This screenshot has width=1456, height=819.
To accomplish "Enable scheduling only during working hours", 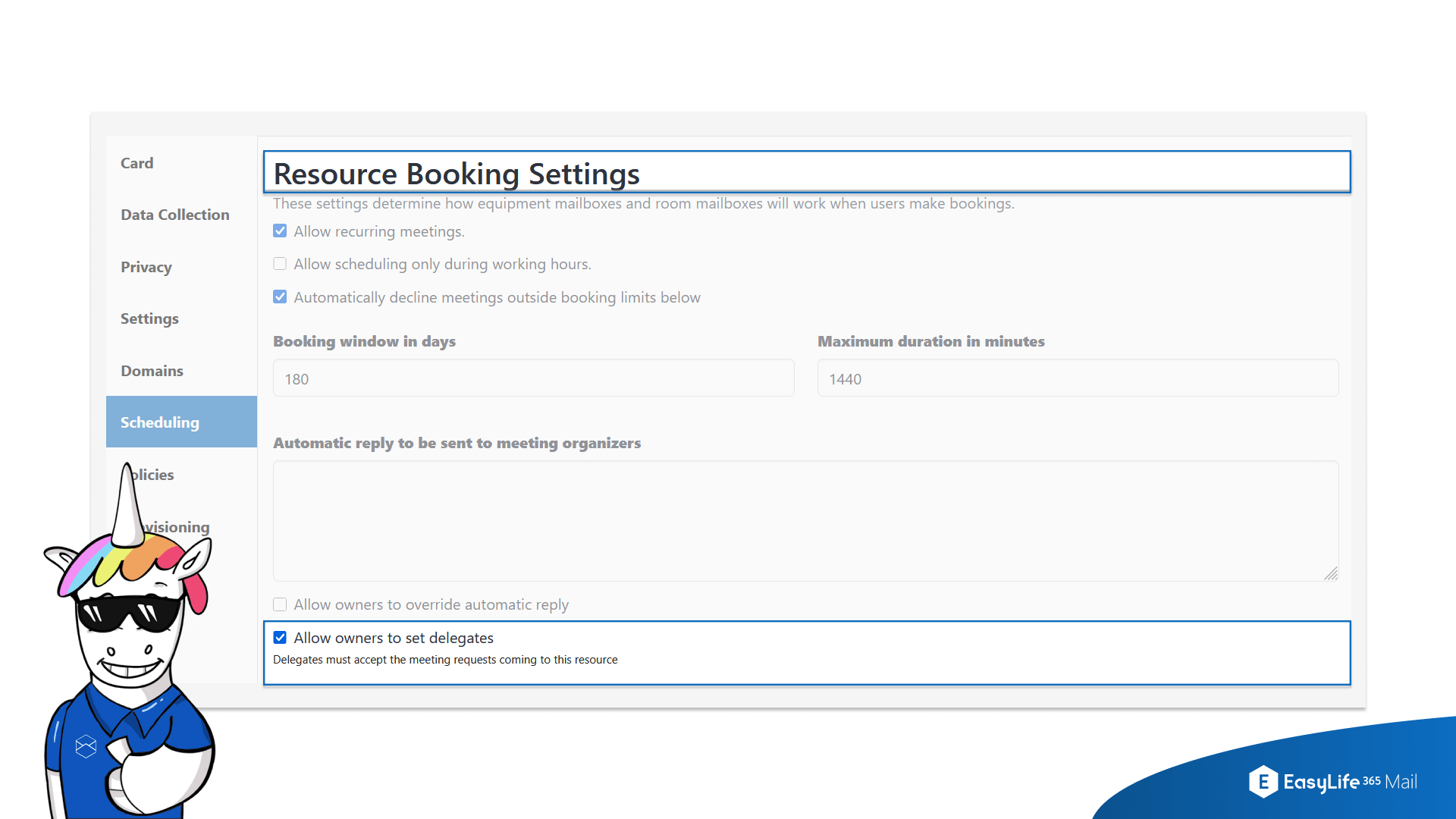I will tap(280, 263).
